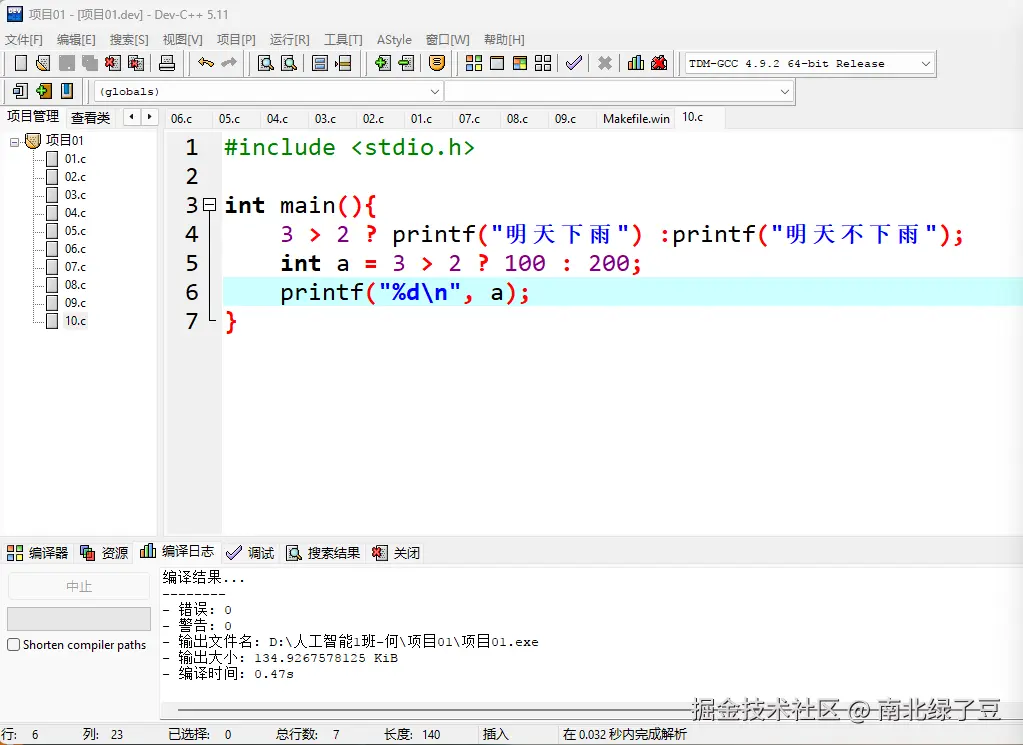Open the 编译器 bottom tab
The width and height of the screenshot is (1023, 745).
click(x=37, y=553)
